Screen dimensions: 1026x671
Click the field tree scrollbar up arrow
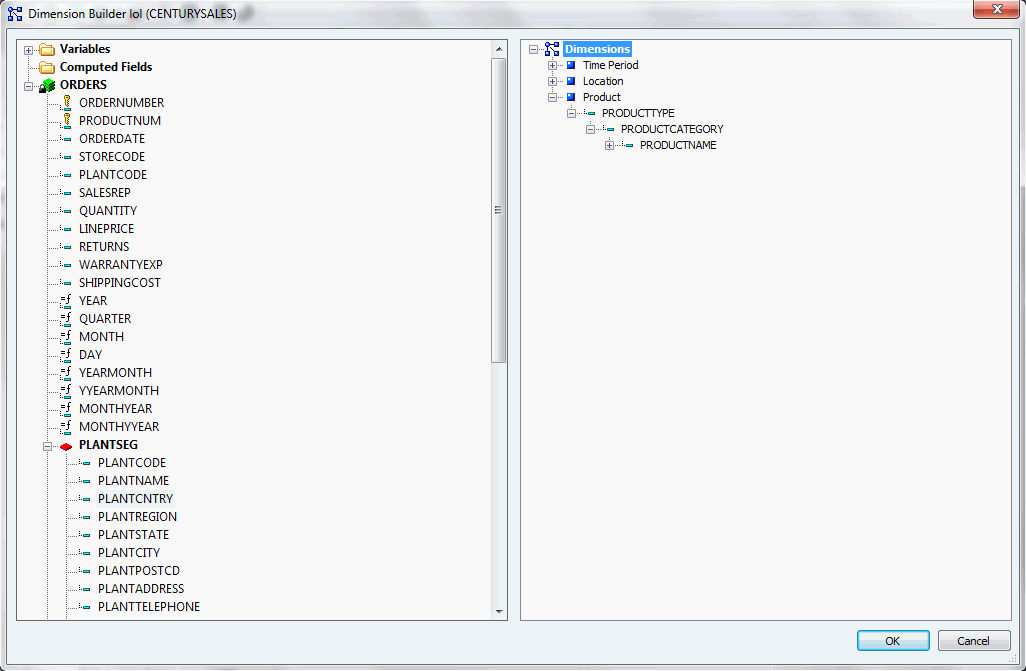point(499,49)
